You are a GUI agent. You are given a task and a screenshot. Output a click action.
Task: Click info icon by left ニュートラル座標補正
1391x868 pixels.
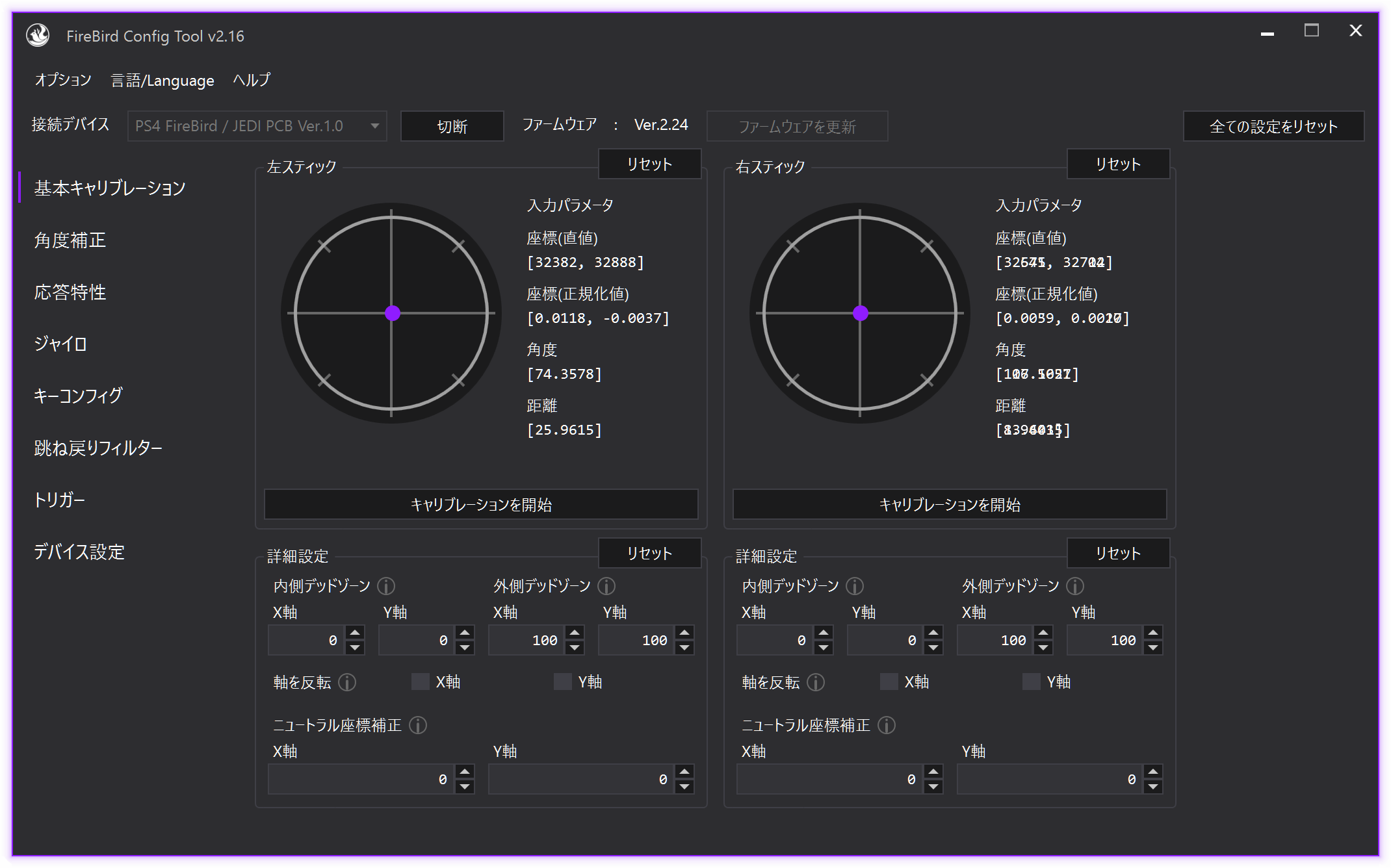tap(418, 725)
